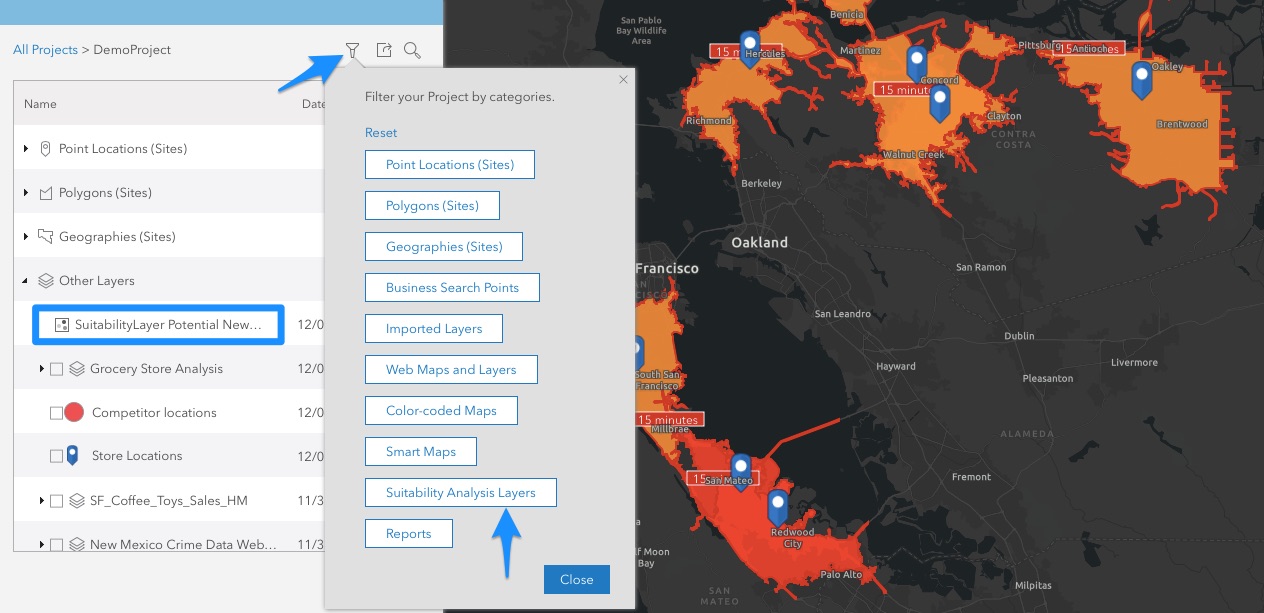The height and width of the screenshot is (613, 1264).
Task: Collapse the Other Layers group
Action: [26, 281]
